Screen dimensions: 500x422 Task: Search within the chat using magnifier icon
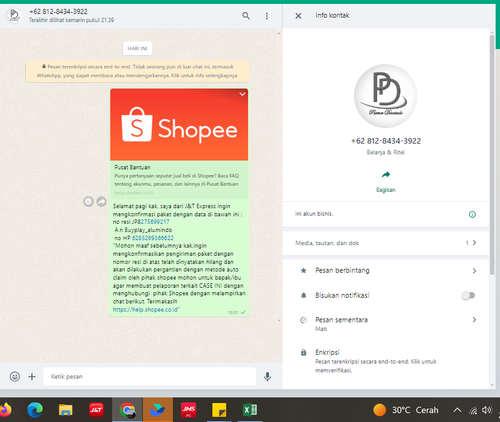246,16
